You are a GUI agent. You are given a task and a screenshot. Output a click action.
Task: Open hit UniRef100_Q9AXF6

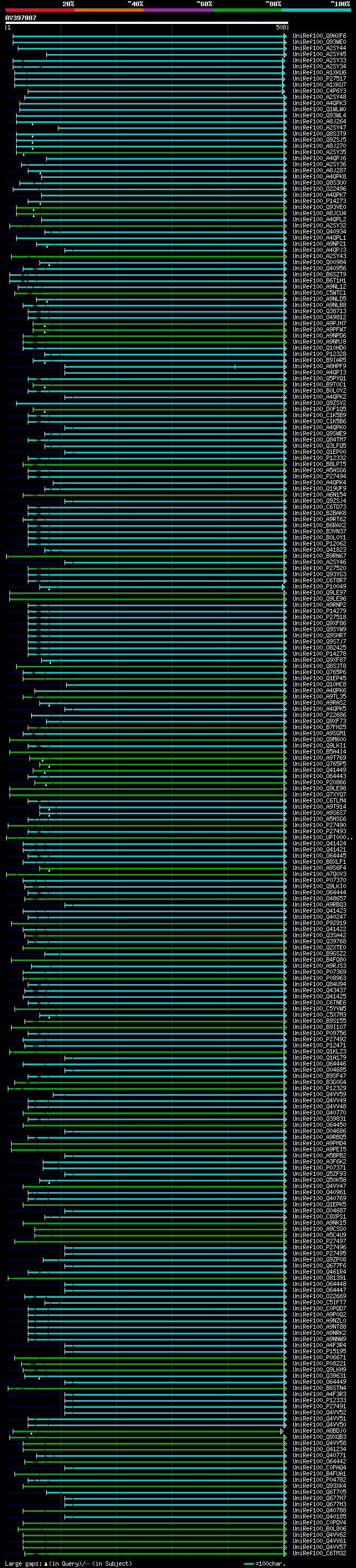pos(319,36)
